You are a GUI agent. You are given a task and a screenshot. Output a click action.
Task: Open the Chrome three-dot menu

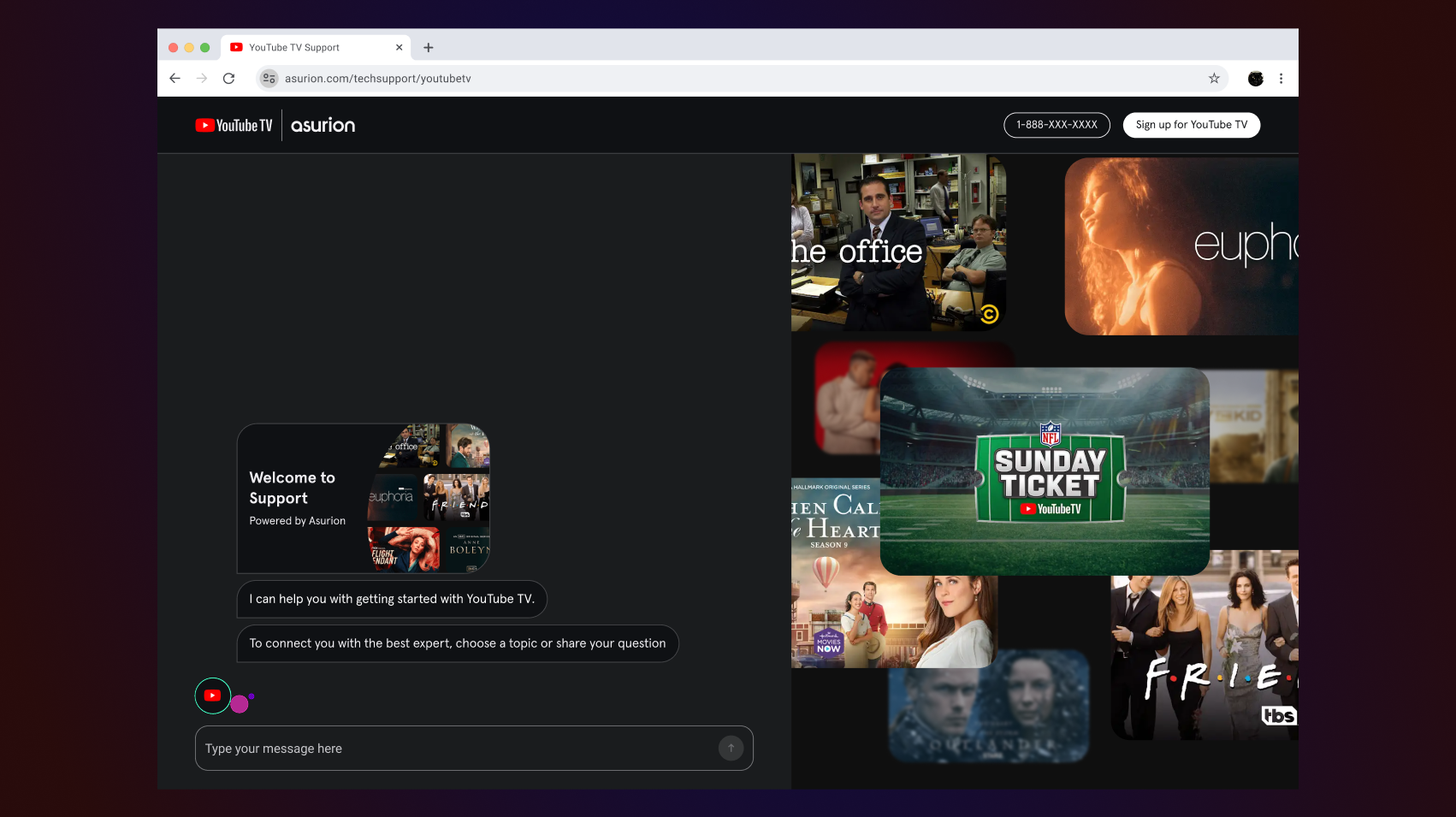[x=1281, y=79]
